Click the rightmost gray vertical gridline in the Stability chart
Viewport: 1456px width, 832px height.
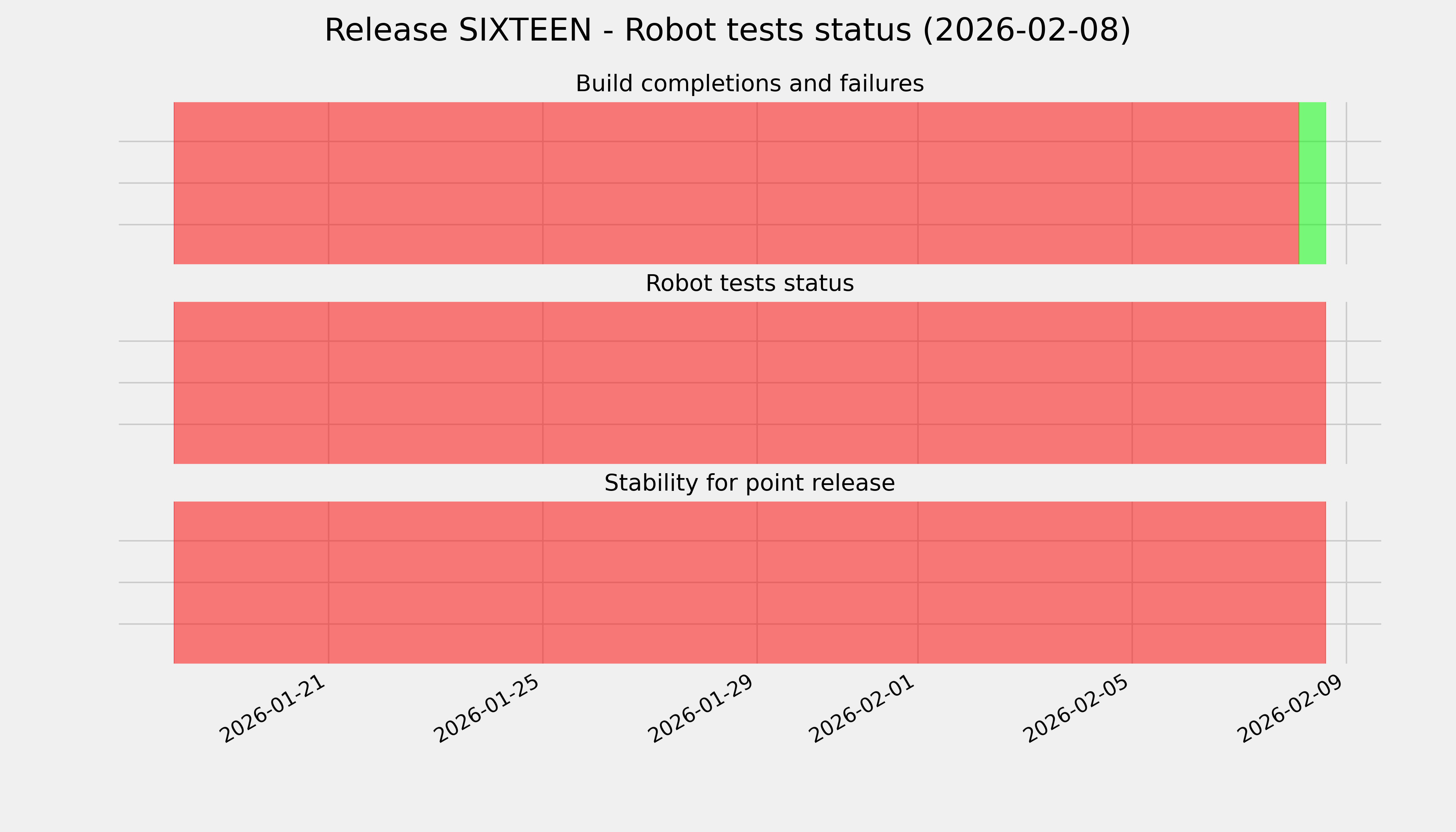click(1346, 582)
